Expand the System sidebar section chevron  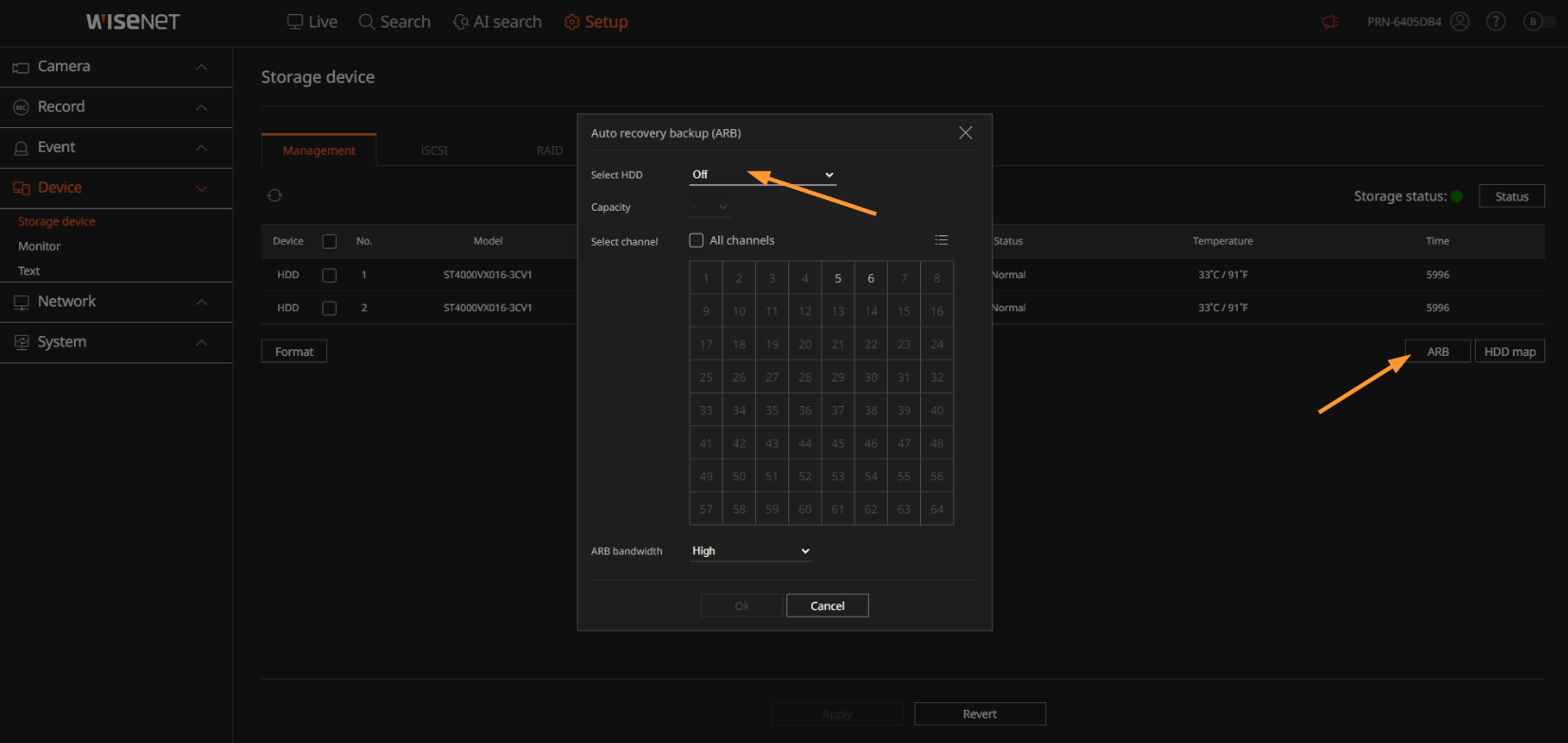[x=201, y=342]
